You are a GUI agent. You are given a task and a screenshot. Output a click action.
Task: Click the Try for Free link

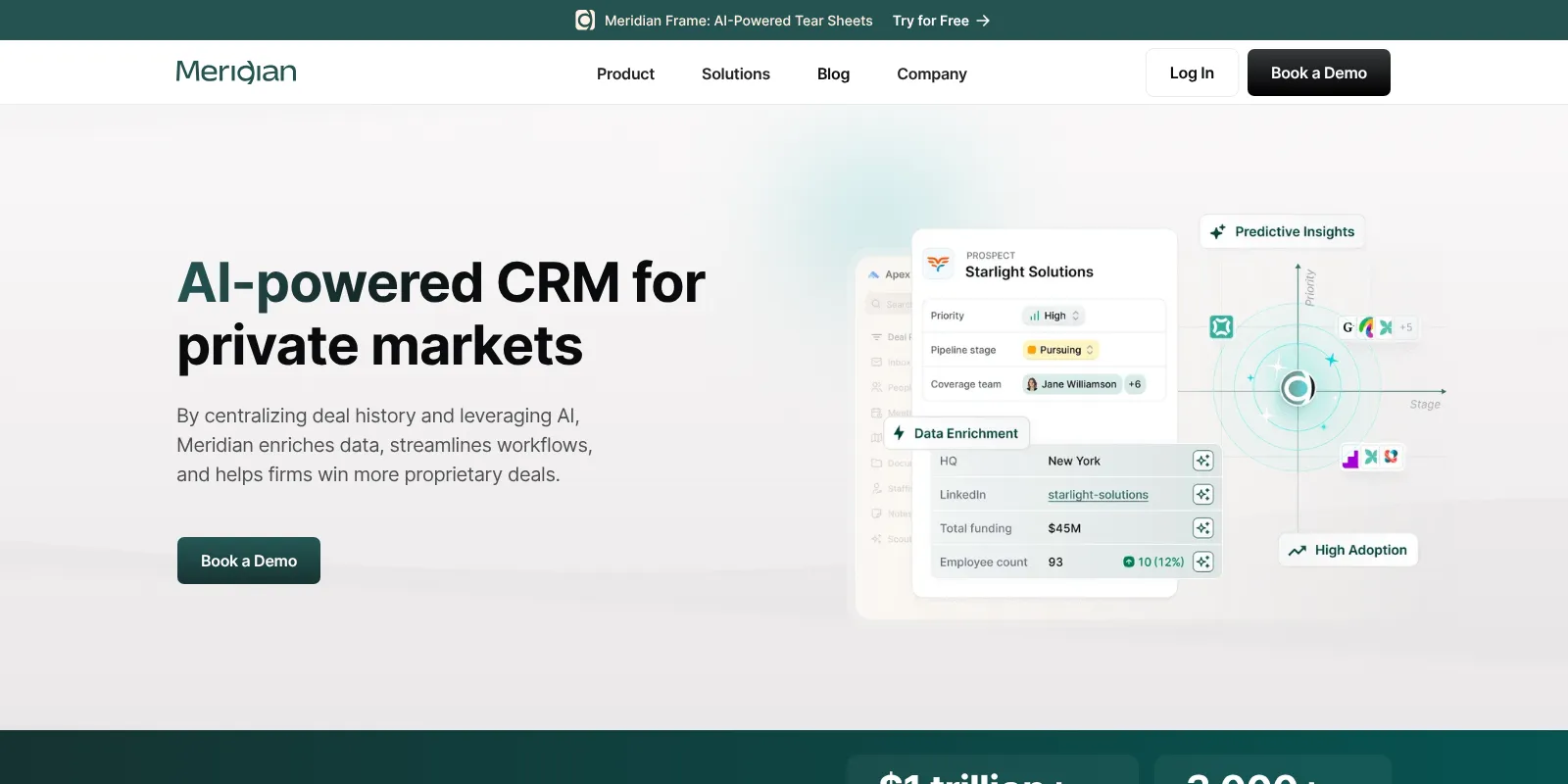(x=941, y=21)
